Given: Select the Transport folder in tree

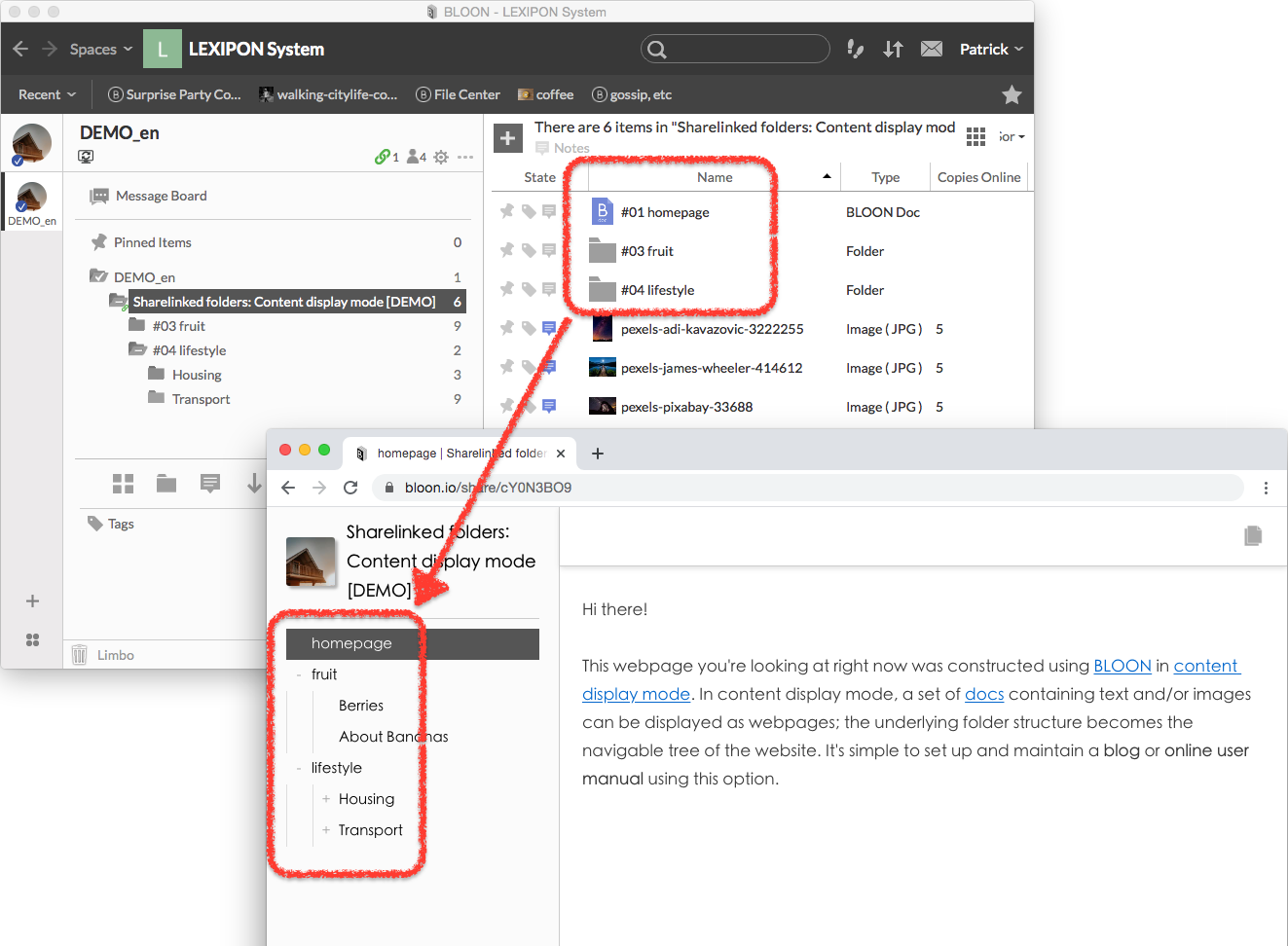Looking at the screenshot, I should click(190, 399).
